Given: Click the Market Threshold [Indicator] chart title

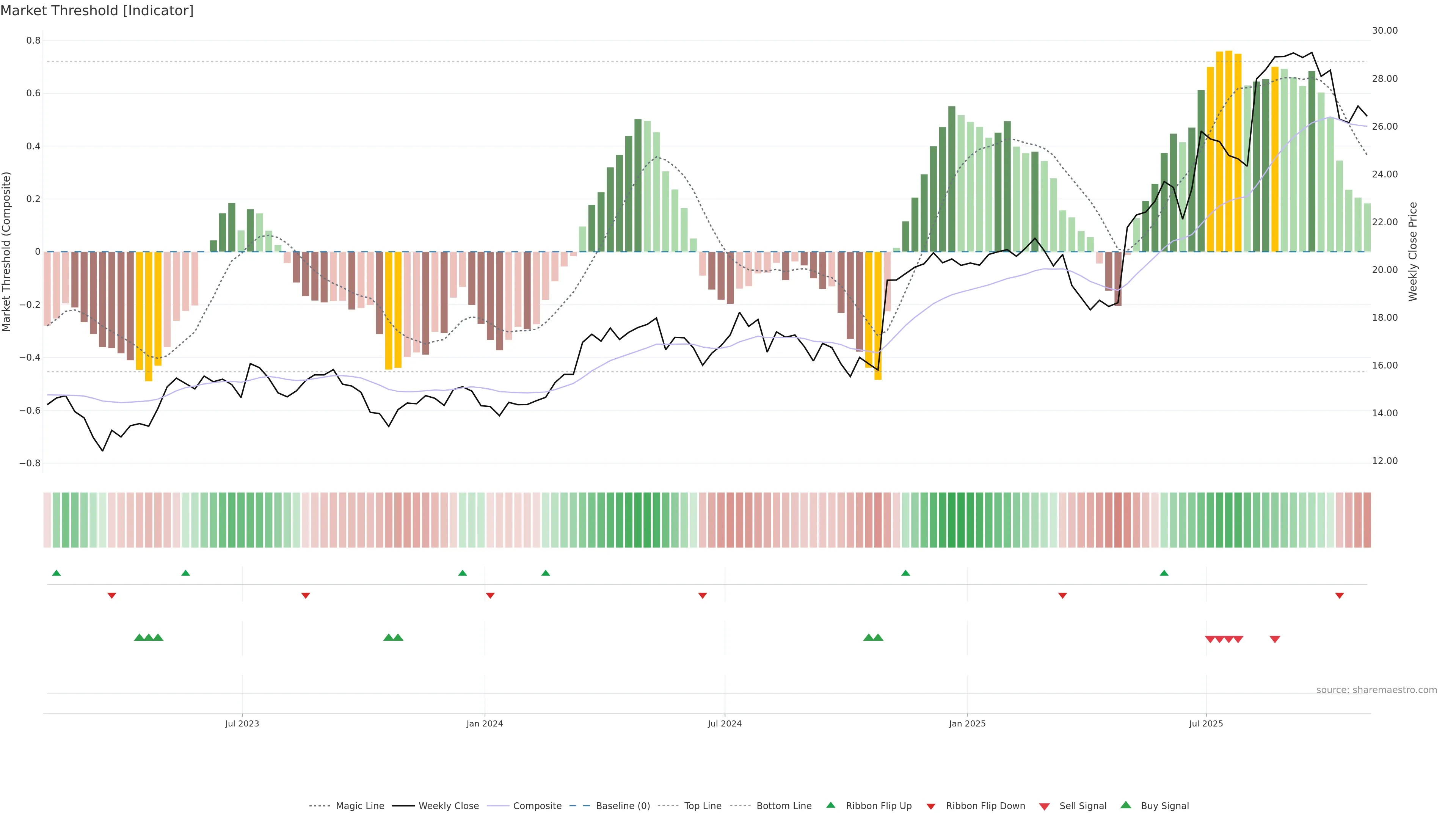Looking at the screenshot, I should [x=97, y=11].
